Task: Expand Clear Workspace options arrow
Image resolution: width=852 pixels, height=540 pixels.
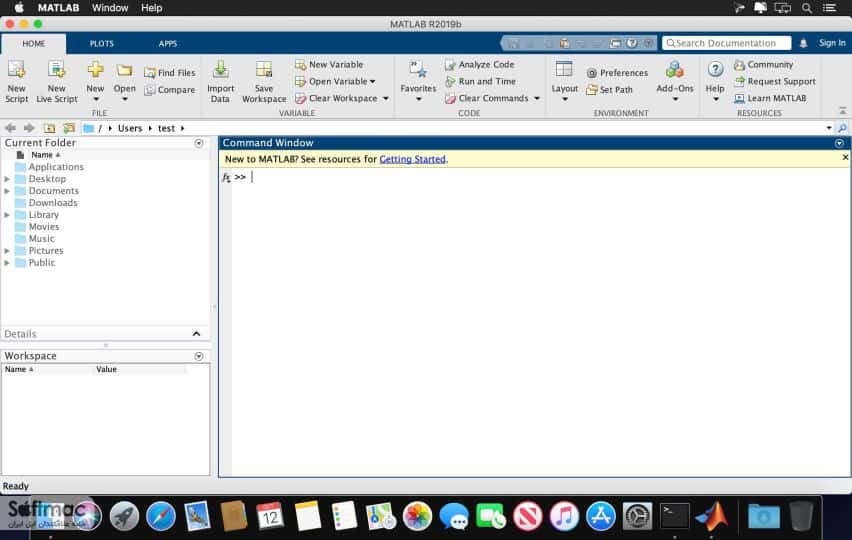Action: point(386,98)
